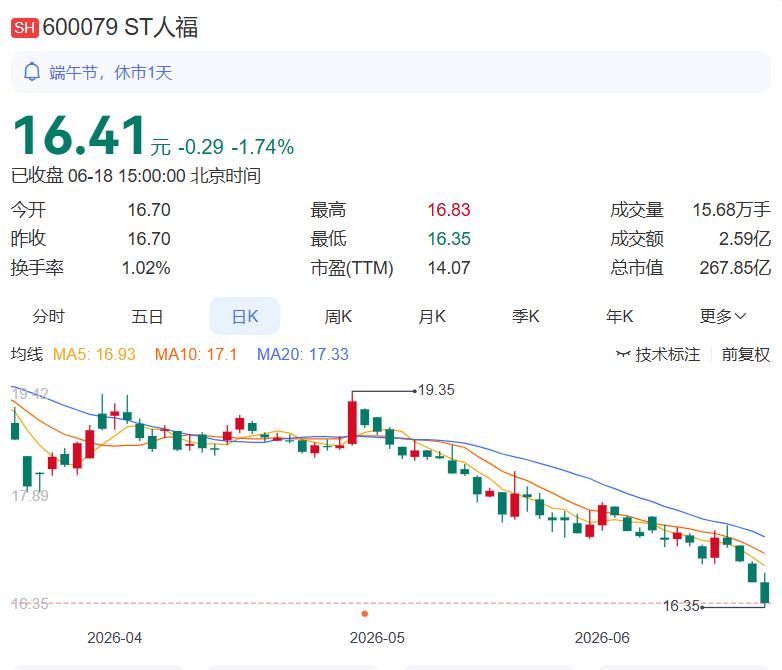Screen dimensions: 782x670
Task: Click the turnover rate 1.02%
Action: tap(146, 268)
